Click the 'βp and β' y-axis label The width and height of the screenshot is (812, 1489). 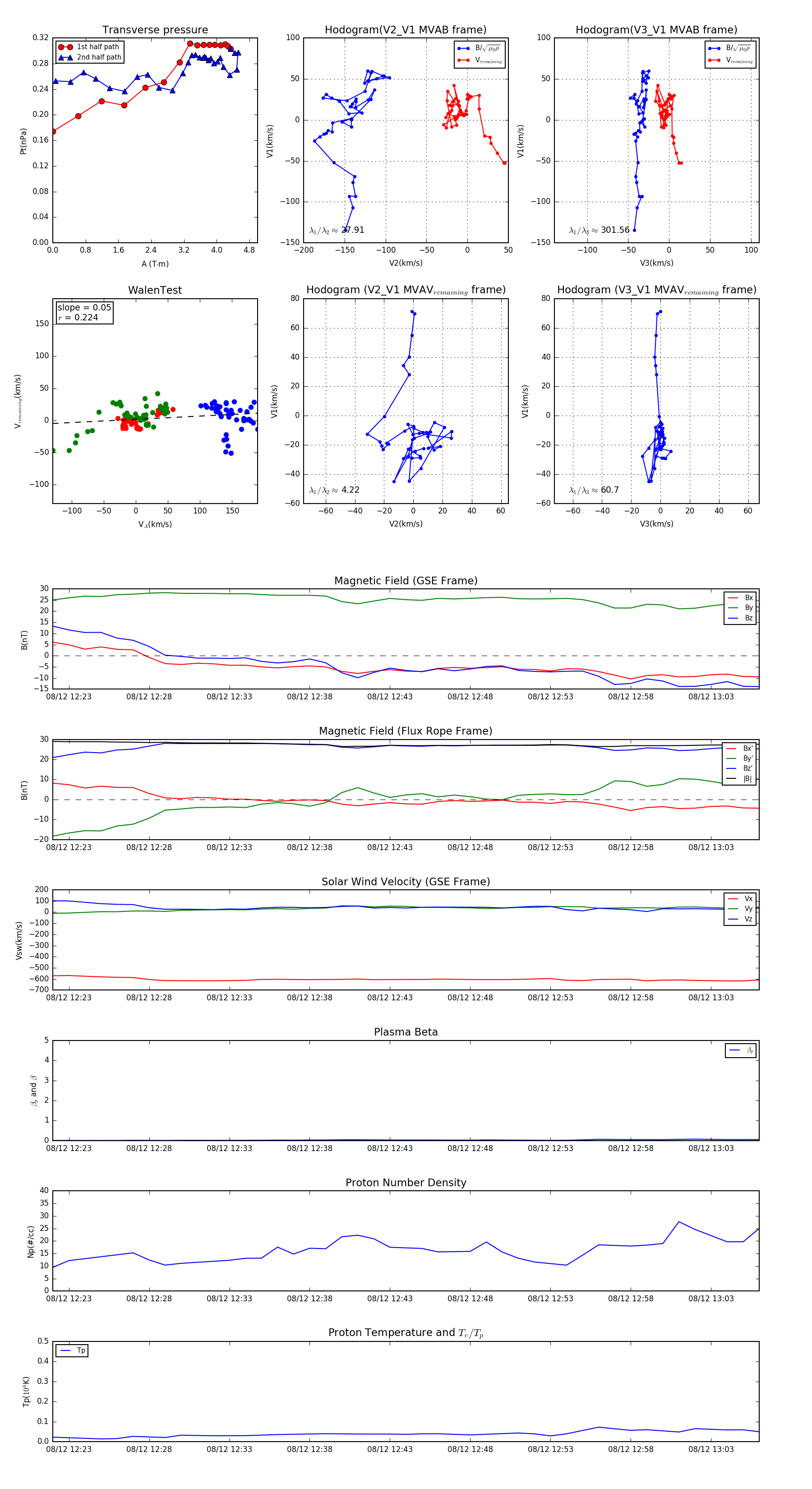[33, 1091]
